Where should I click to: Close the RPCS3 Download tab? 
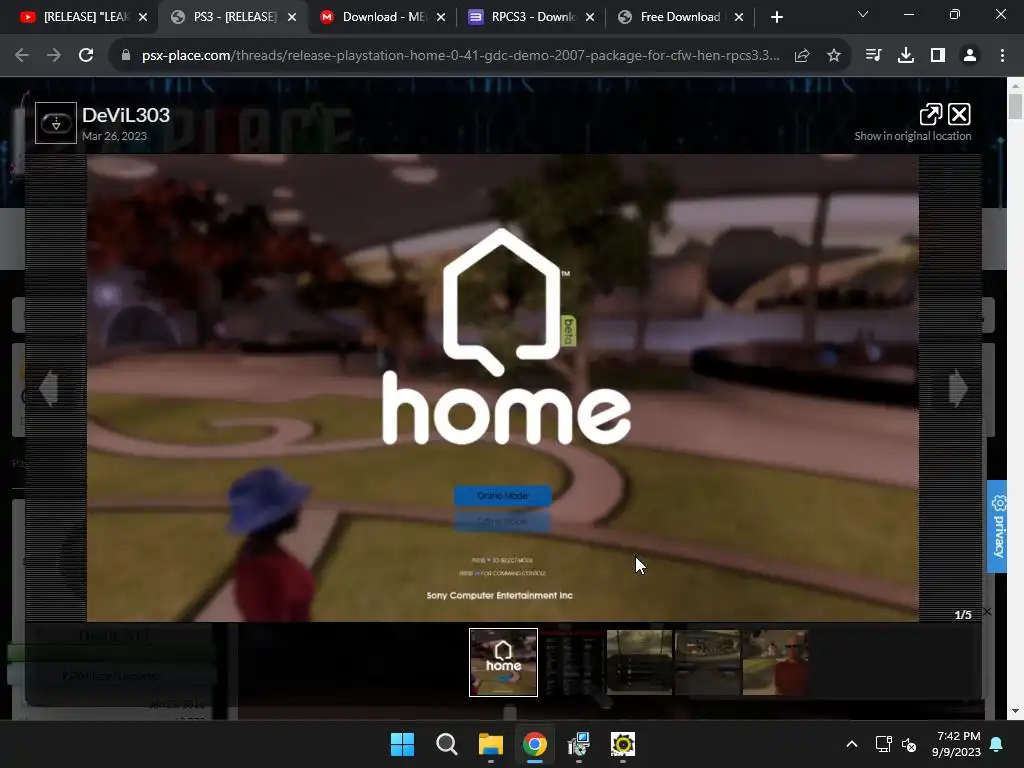(590, 17)
